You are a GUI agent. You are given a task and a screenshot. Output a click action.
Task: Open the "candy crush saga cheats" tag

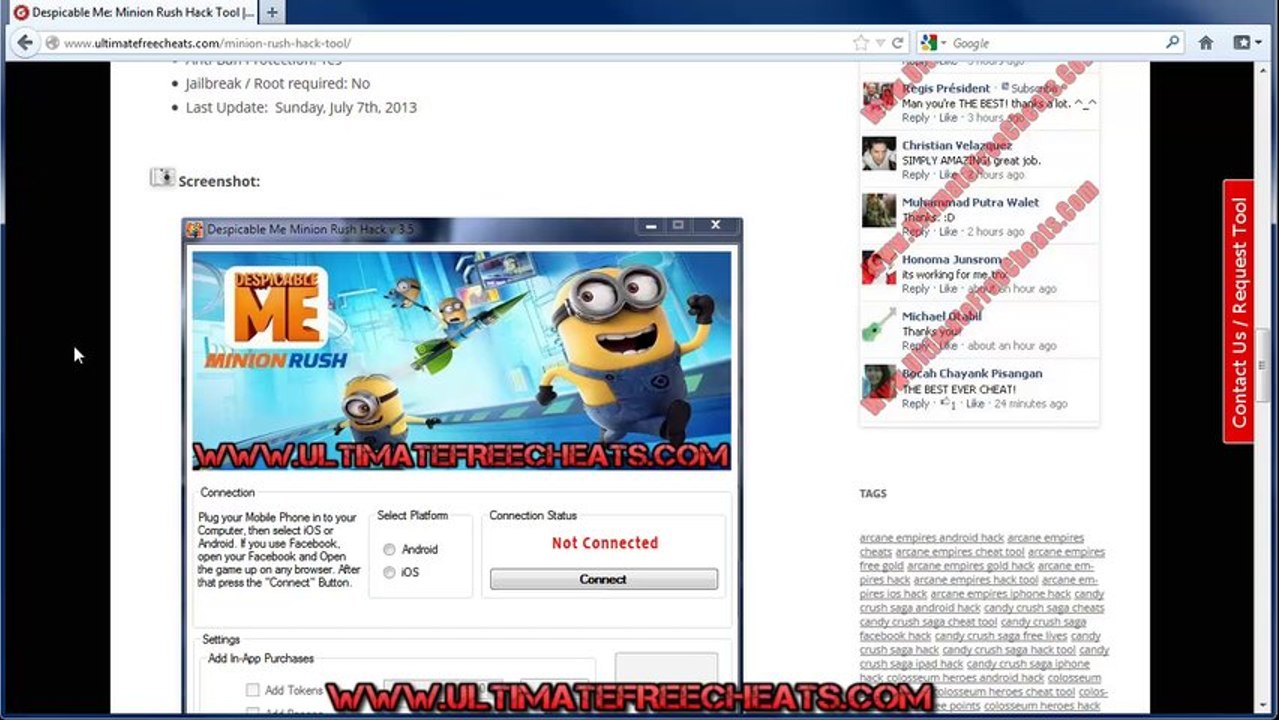point(1044,608)
